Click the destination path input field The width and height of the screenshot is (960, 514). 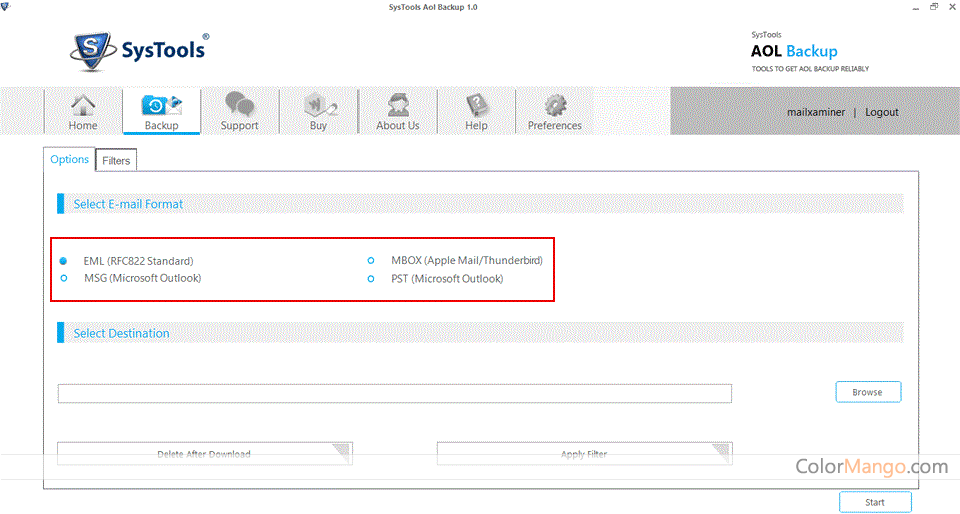[x=394, y=393]
